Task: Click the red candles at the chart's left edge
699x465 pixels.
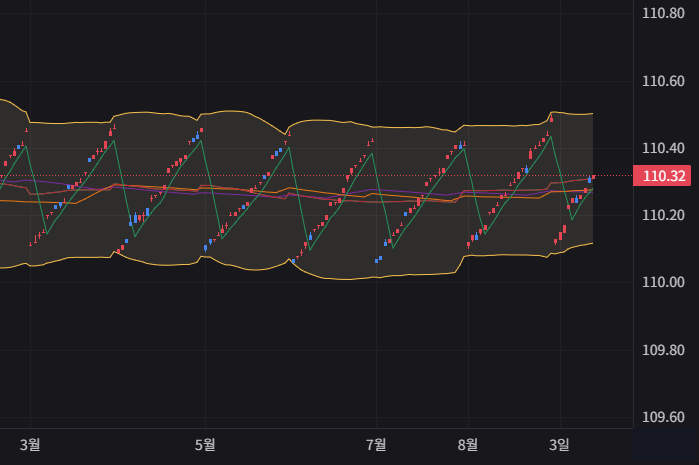Action: click(5, 162)
